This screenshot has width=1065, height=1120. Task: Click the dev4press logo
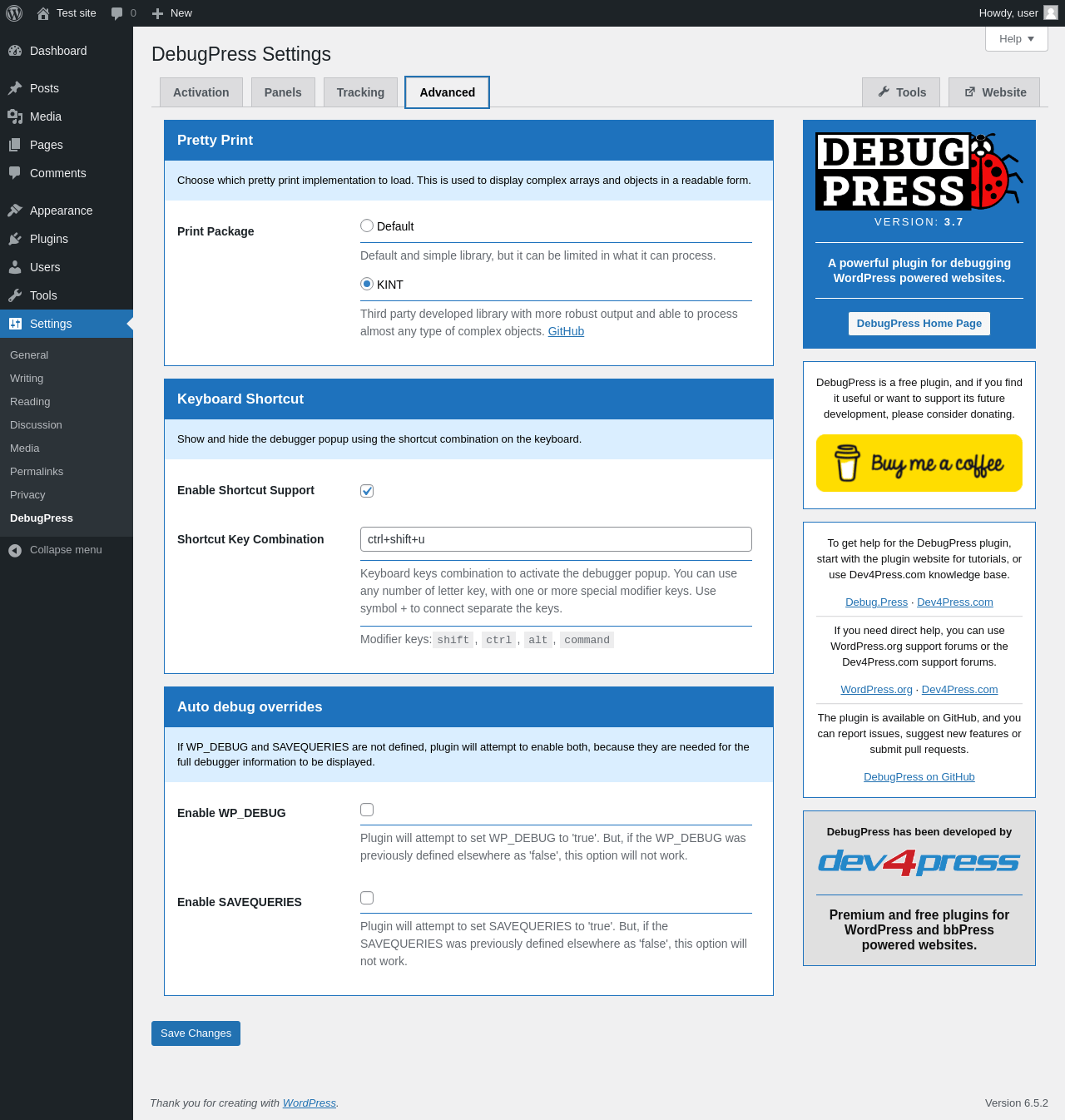click(x=919, y=862)
